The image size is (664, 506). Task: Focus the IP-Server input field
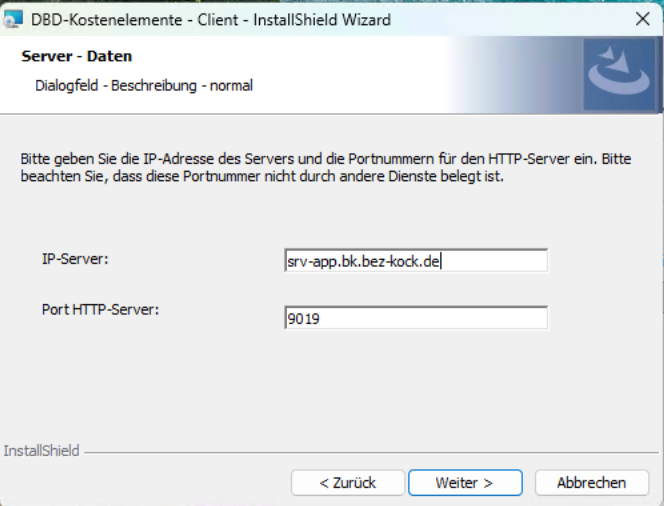pos(416,261)
